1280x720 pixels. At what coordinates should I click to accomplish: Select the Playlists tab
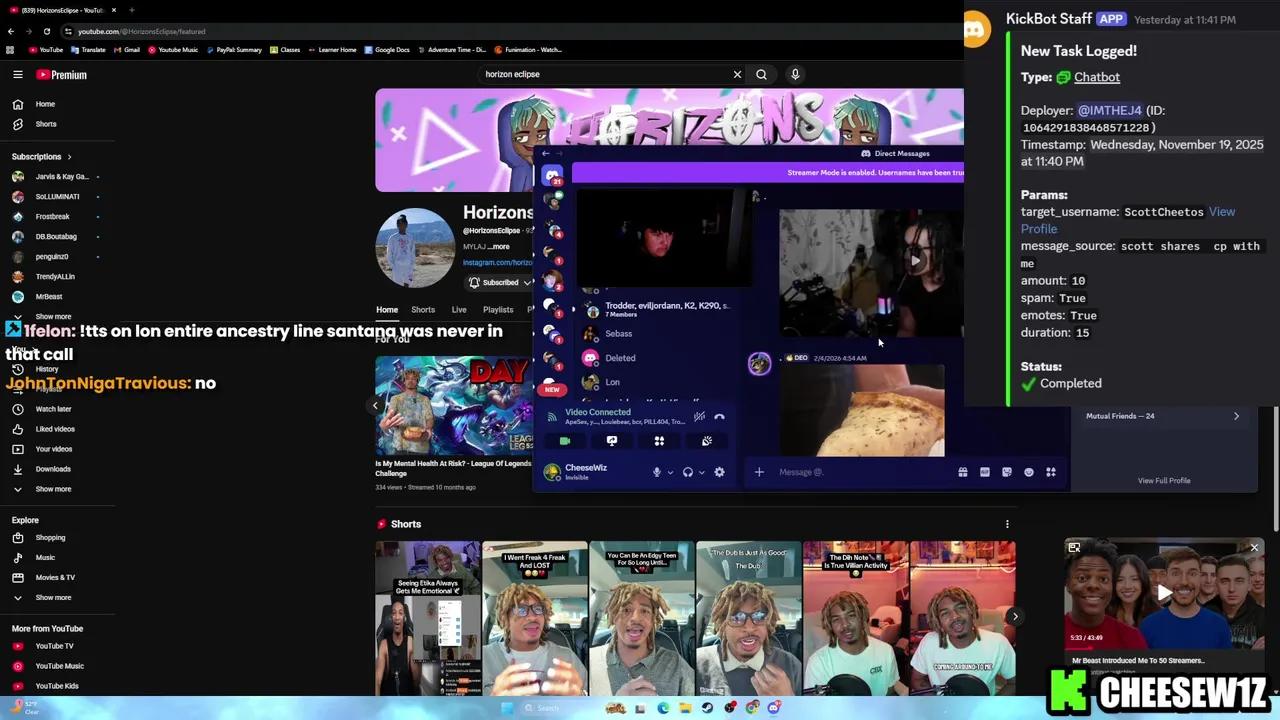[x=498, y=310]
